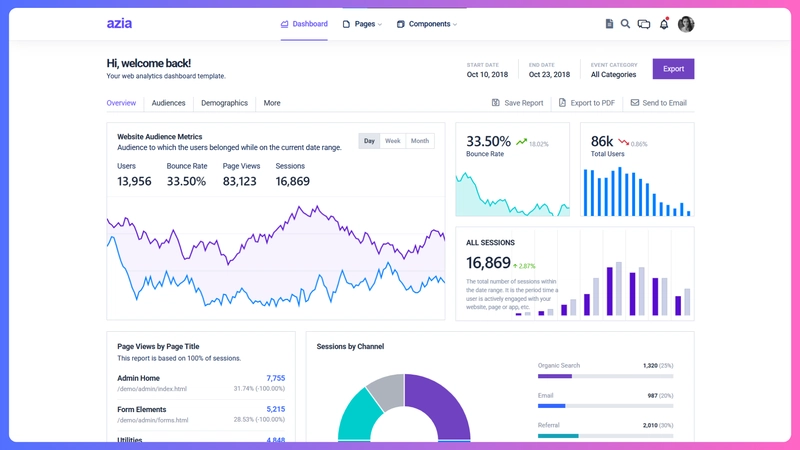Switch chart range to Week
Viewport: 800px width, 450px height.
click(393, 141)
